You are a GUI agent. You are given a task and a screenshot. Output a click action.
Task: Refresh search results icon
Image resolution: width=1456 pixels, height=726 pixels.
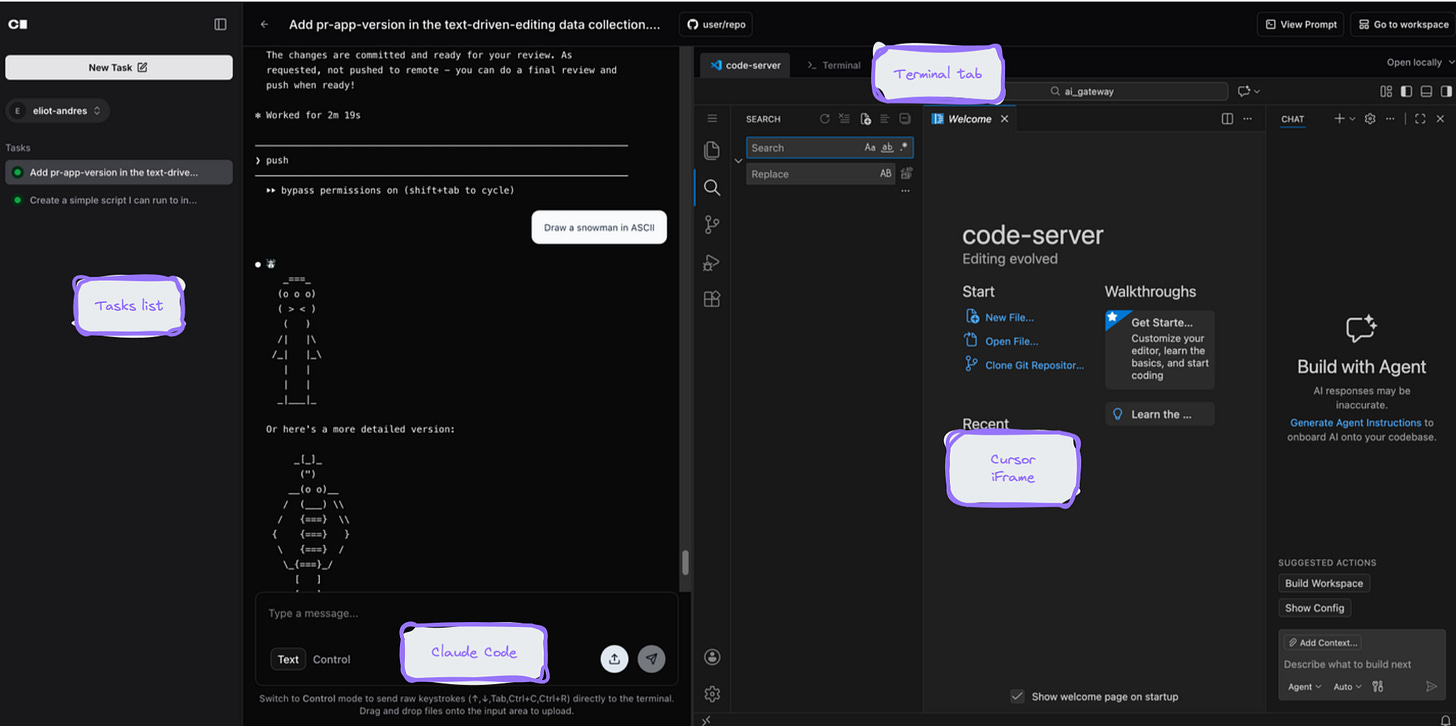(825, 119)
